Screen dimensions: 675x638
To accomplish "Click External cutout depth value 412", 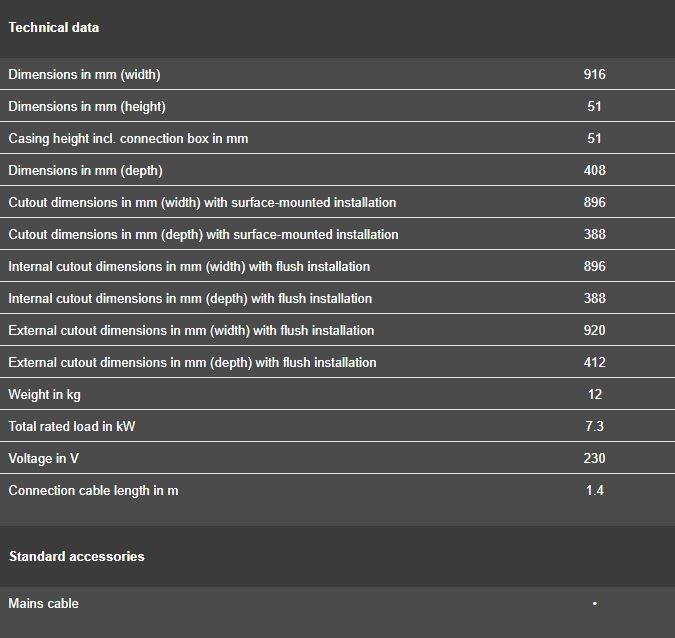I will [x=594, y=362].
